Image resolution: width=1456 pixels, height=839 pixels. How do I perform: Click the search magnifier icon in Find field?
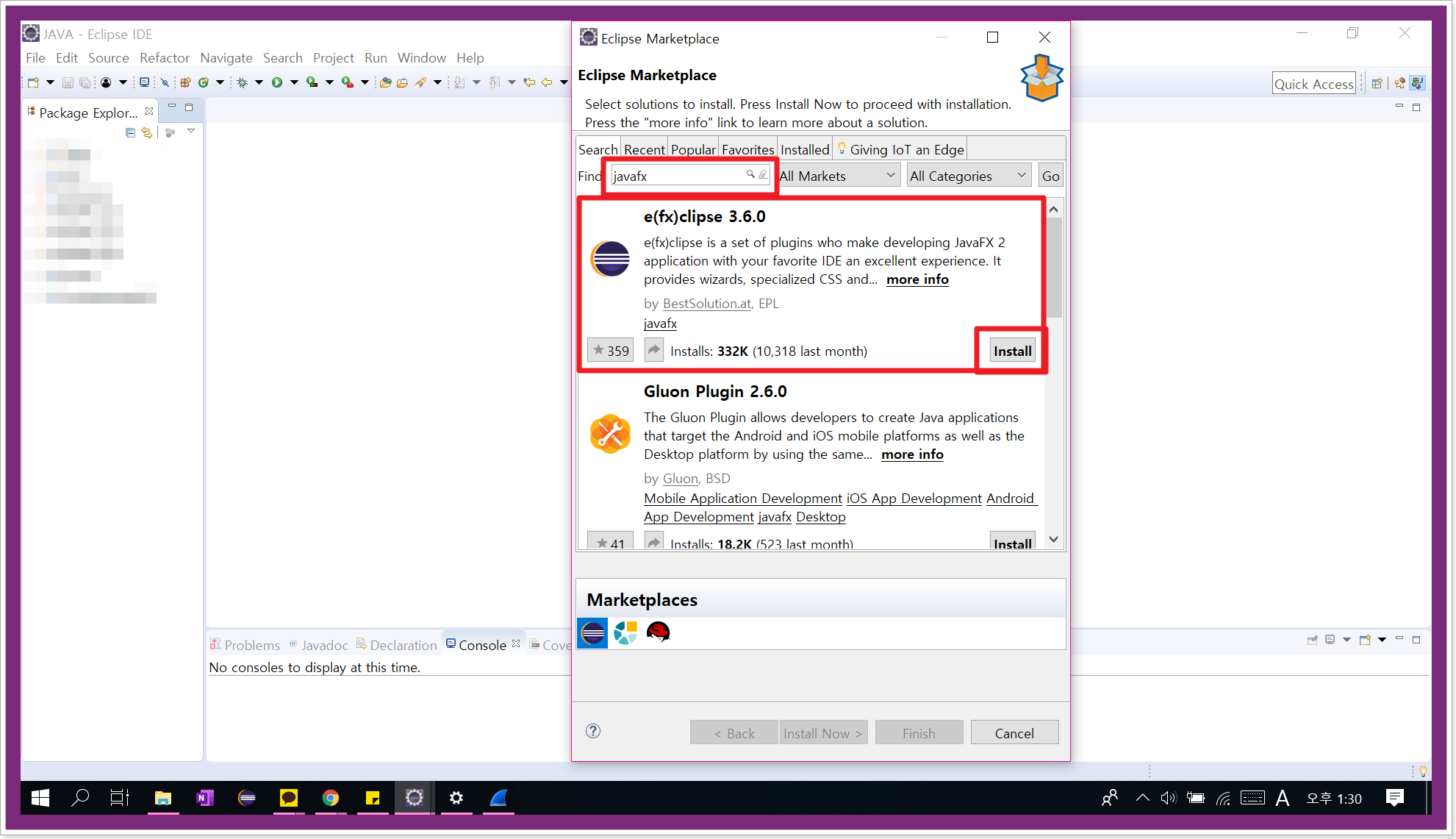pos(750,174)
